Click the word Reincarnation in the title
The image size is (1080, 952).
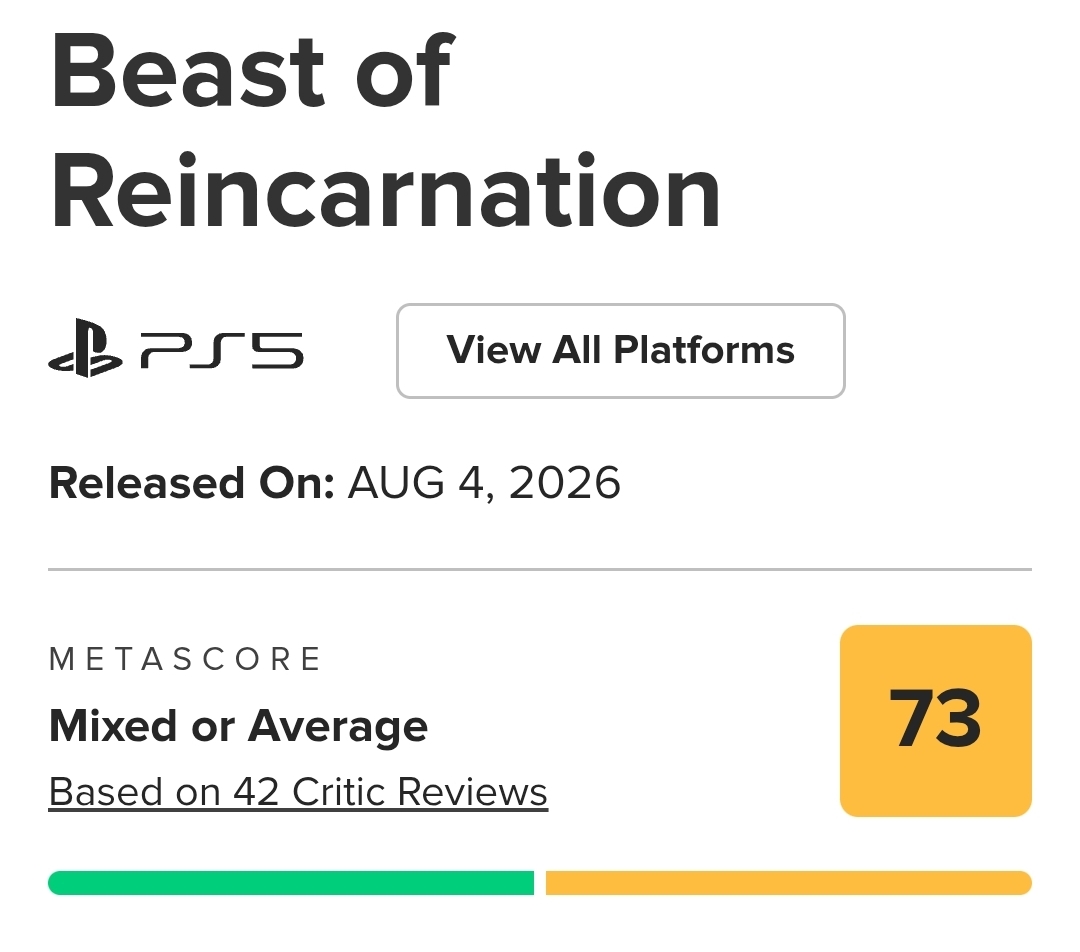386,192
